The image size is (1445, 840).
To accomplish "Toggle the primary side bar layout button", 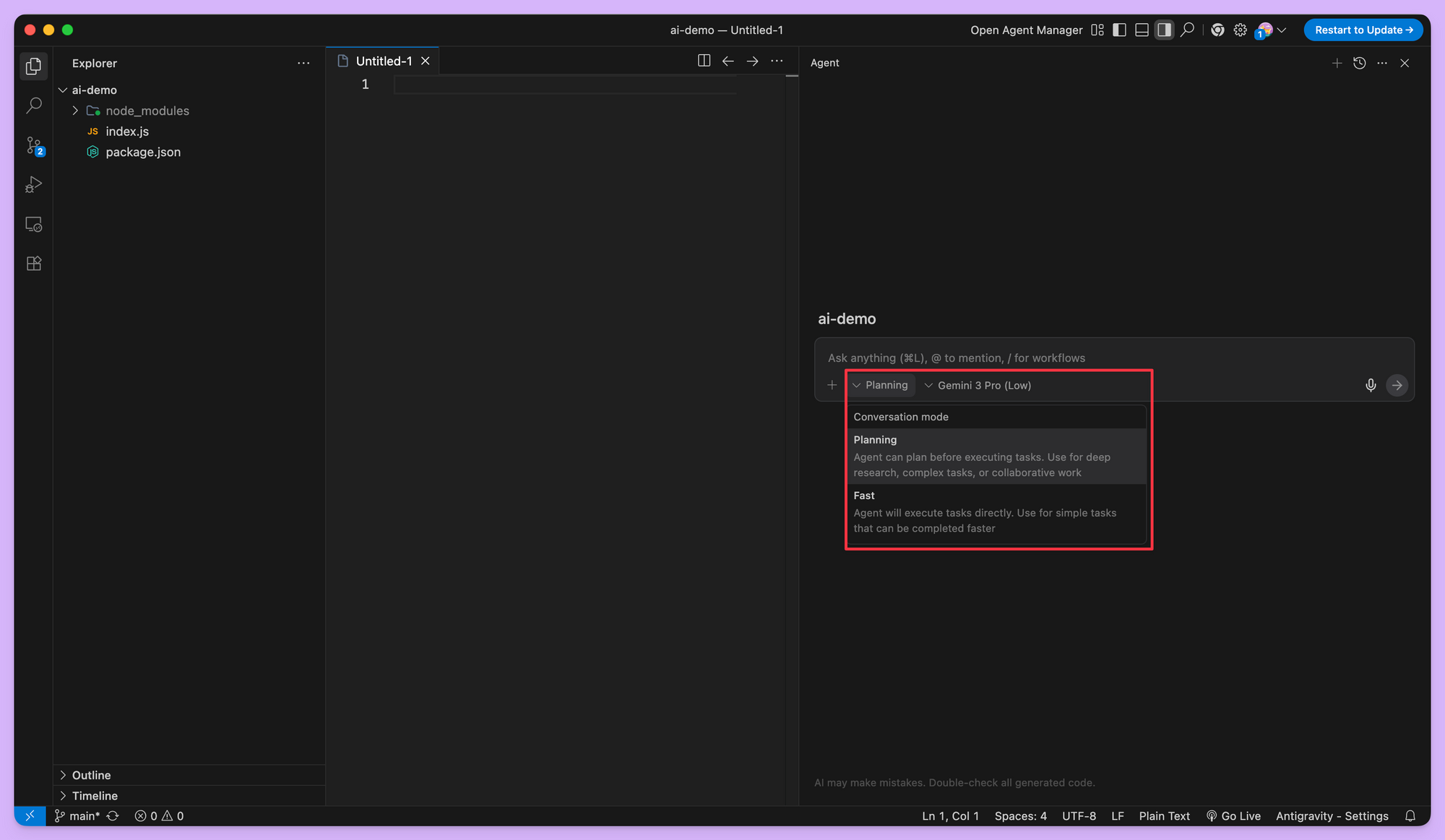I will pyautogui.click(x=1119, y=30).
